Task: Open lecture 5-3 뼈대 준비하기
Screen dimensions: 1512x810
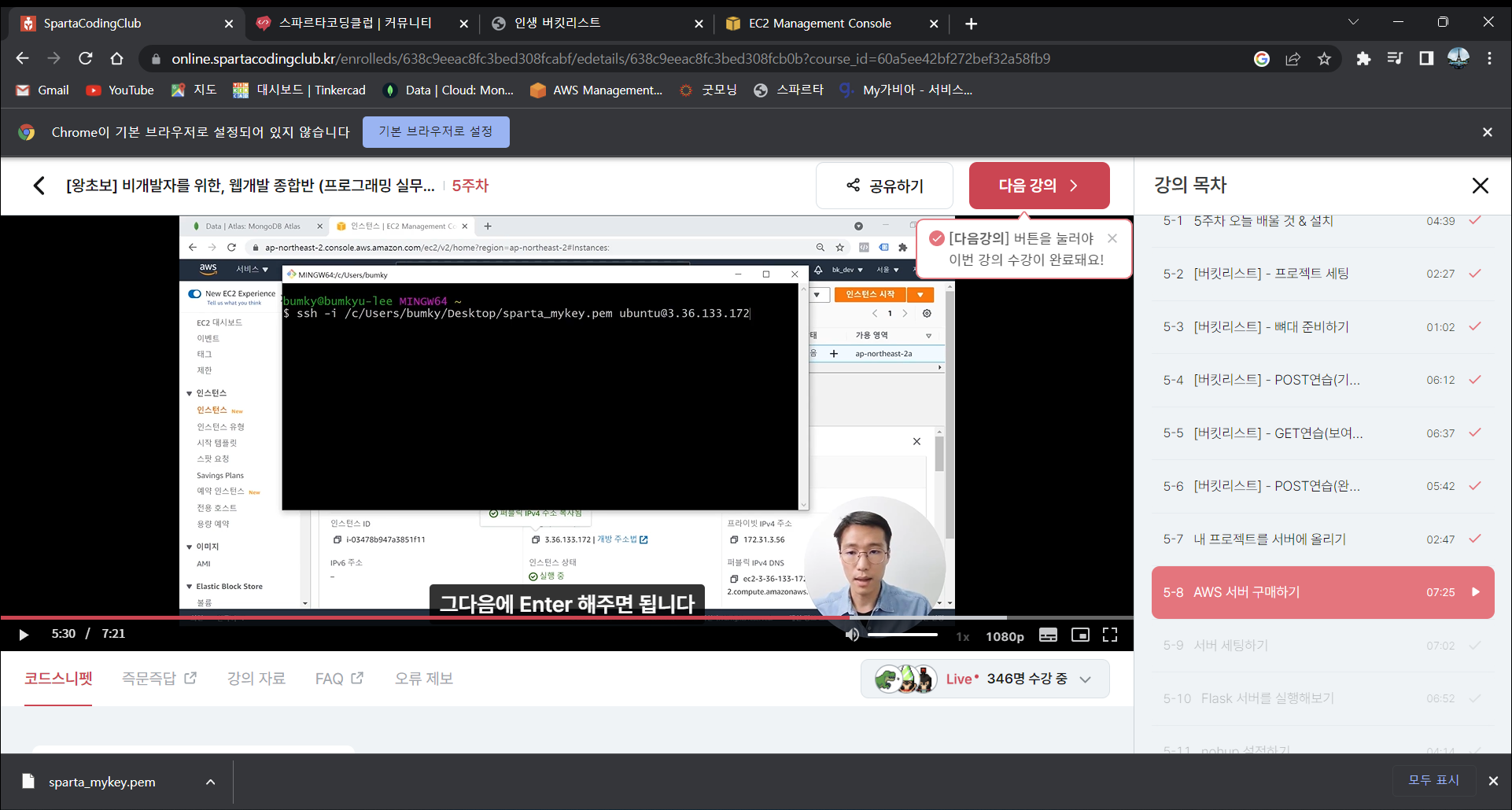Action: point(1322,327)
